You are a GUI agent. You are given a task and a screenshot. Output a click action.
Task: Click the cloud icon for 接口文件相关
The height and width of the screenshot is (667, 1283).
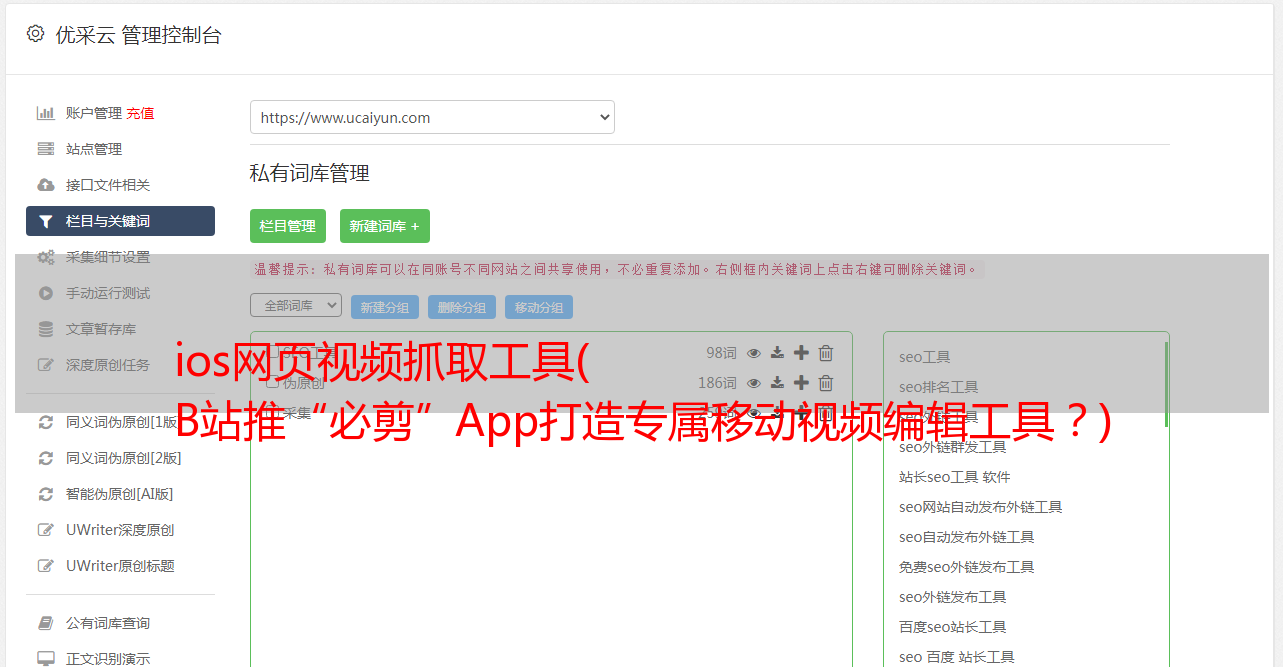(46, 185)
